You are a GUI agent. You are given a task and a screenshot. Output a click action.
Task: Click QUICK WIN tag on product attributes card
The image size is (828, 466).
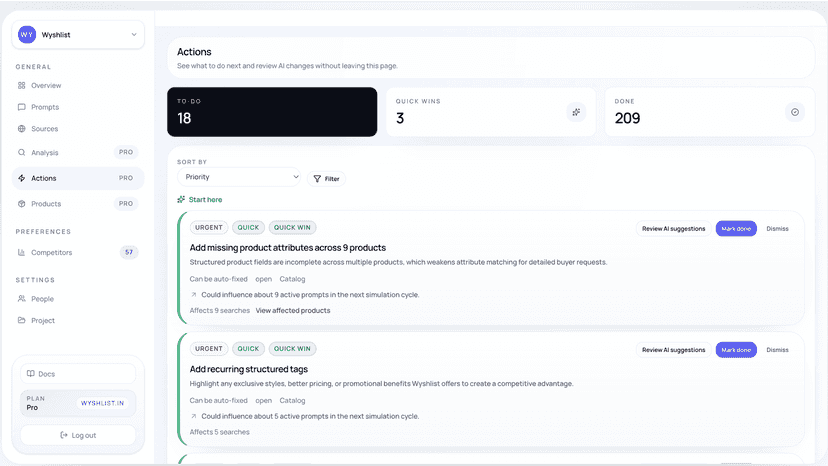(x=292, y=227)
